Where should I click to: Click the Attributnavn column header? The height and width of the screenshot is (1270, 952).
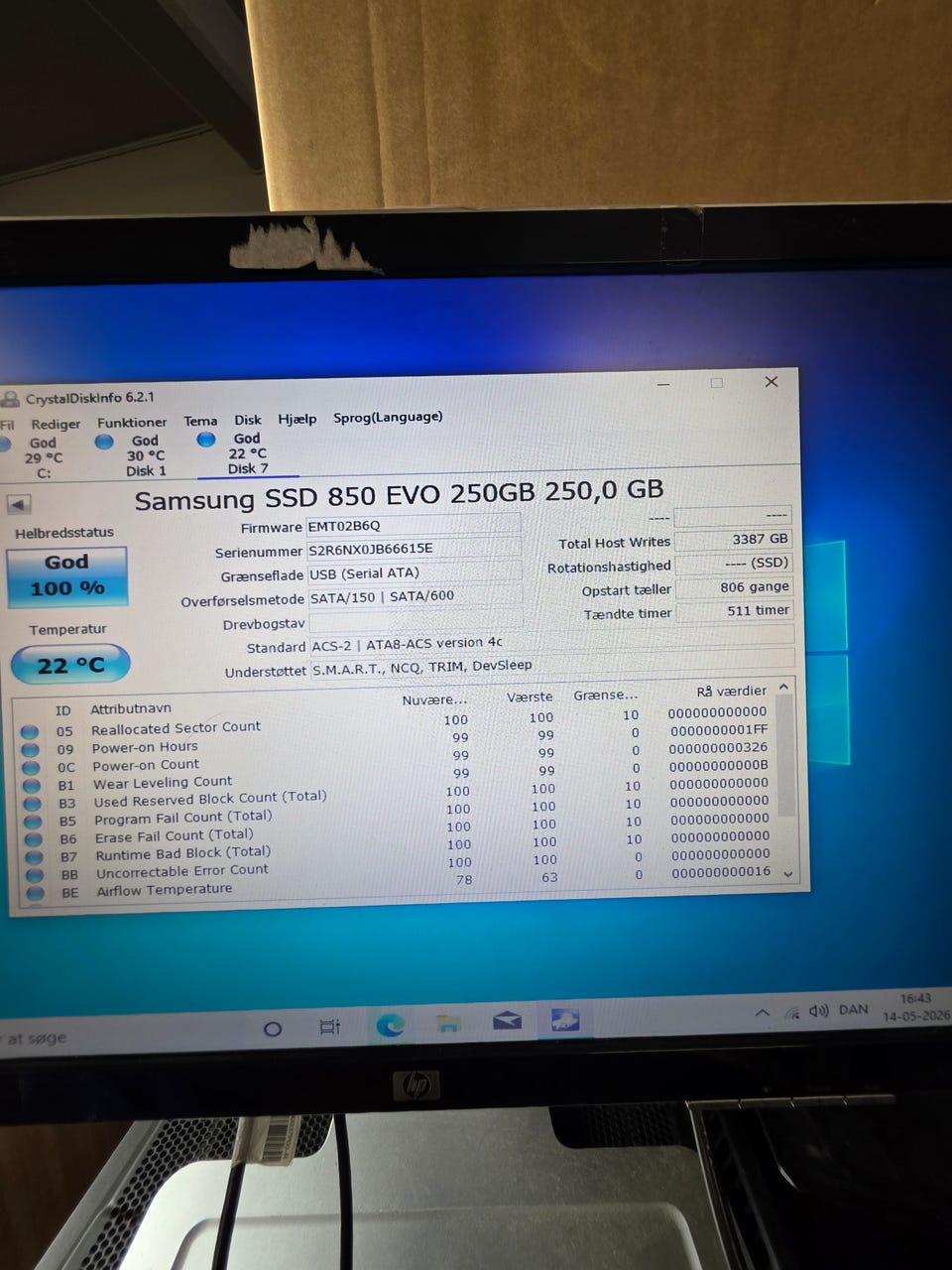(131, 708)
